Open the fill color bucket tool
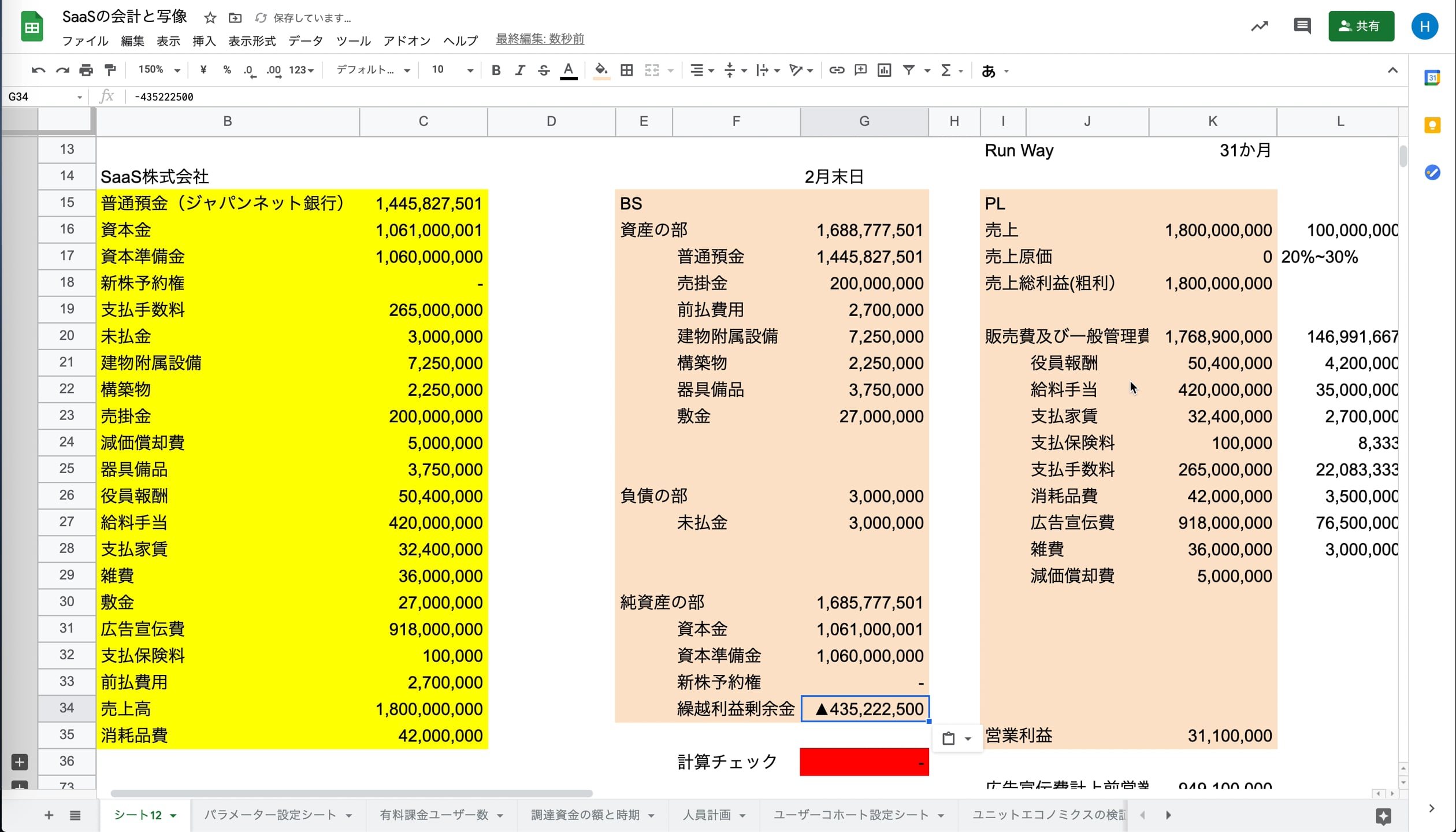Screen dimensions: 1456x832 pos(601,70)
